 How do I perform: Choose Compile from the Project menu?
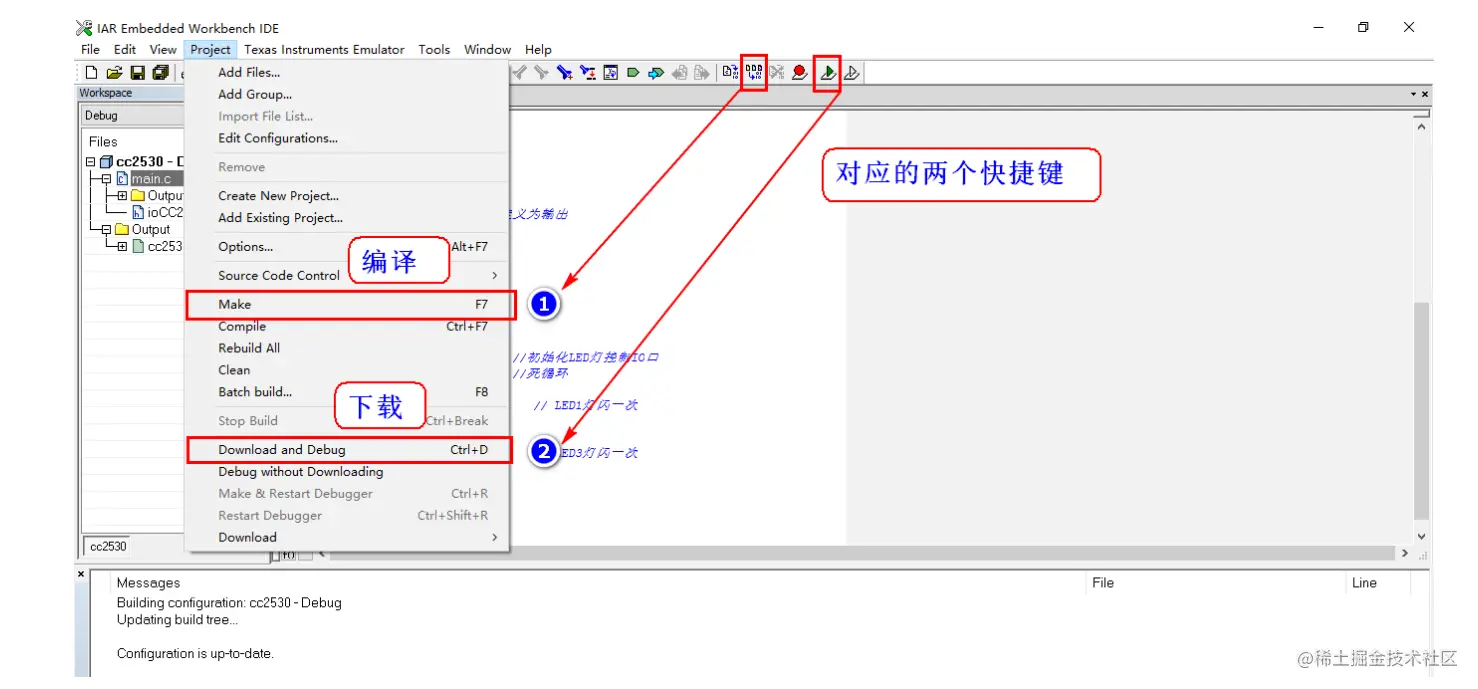[x=347, y=326]
